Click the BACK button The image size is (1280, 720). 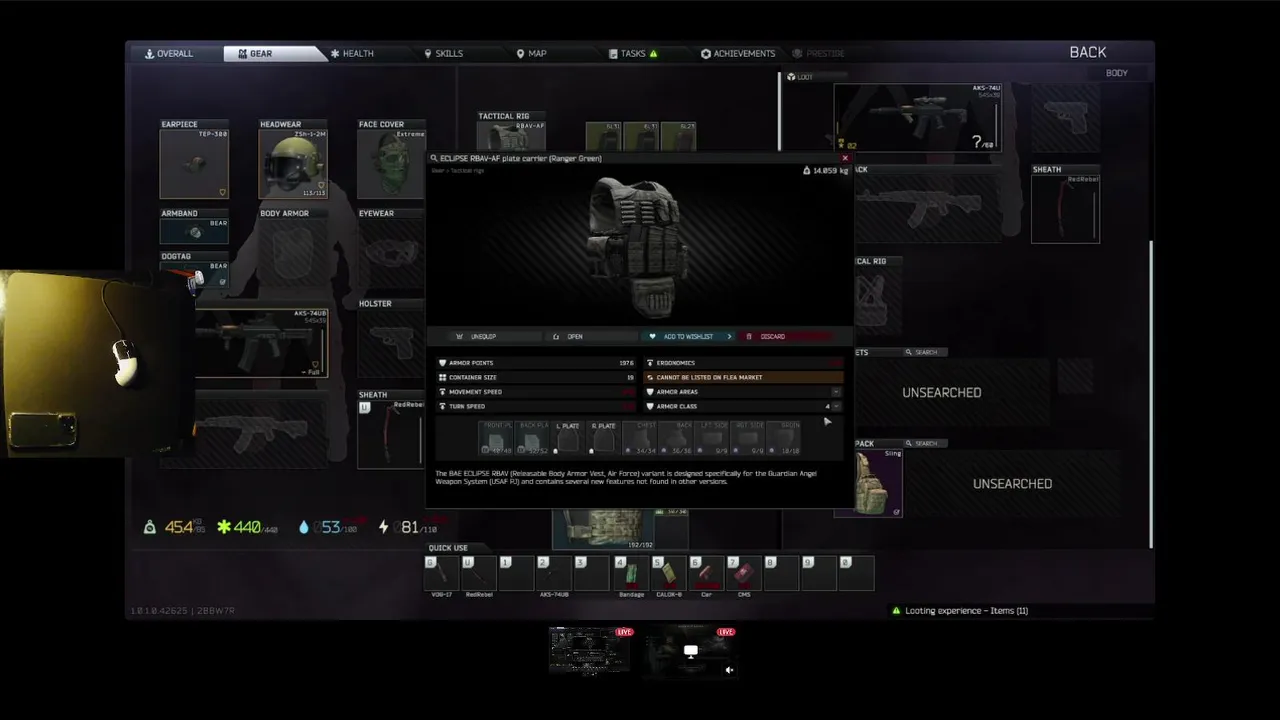point(1088,52)
